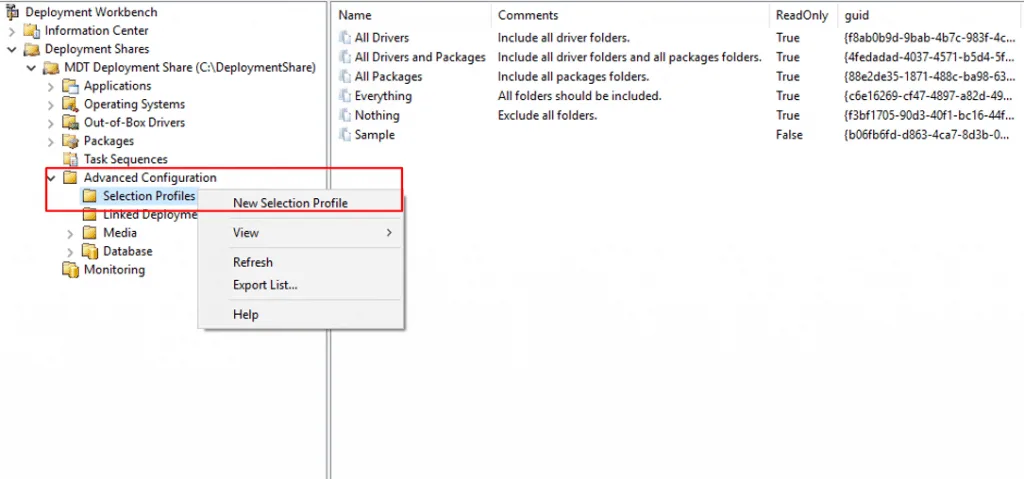1024x479 pixels.
Task: Click the Applications node icon
Action: pos(70,86)
